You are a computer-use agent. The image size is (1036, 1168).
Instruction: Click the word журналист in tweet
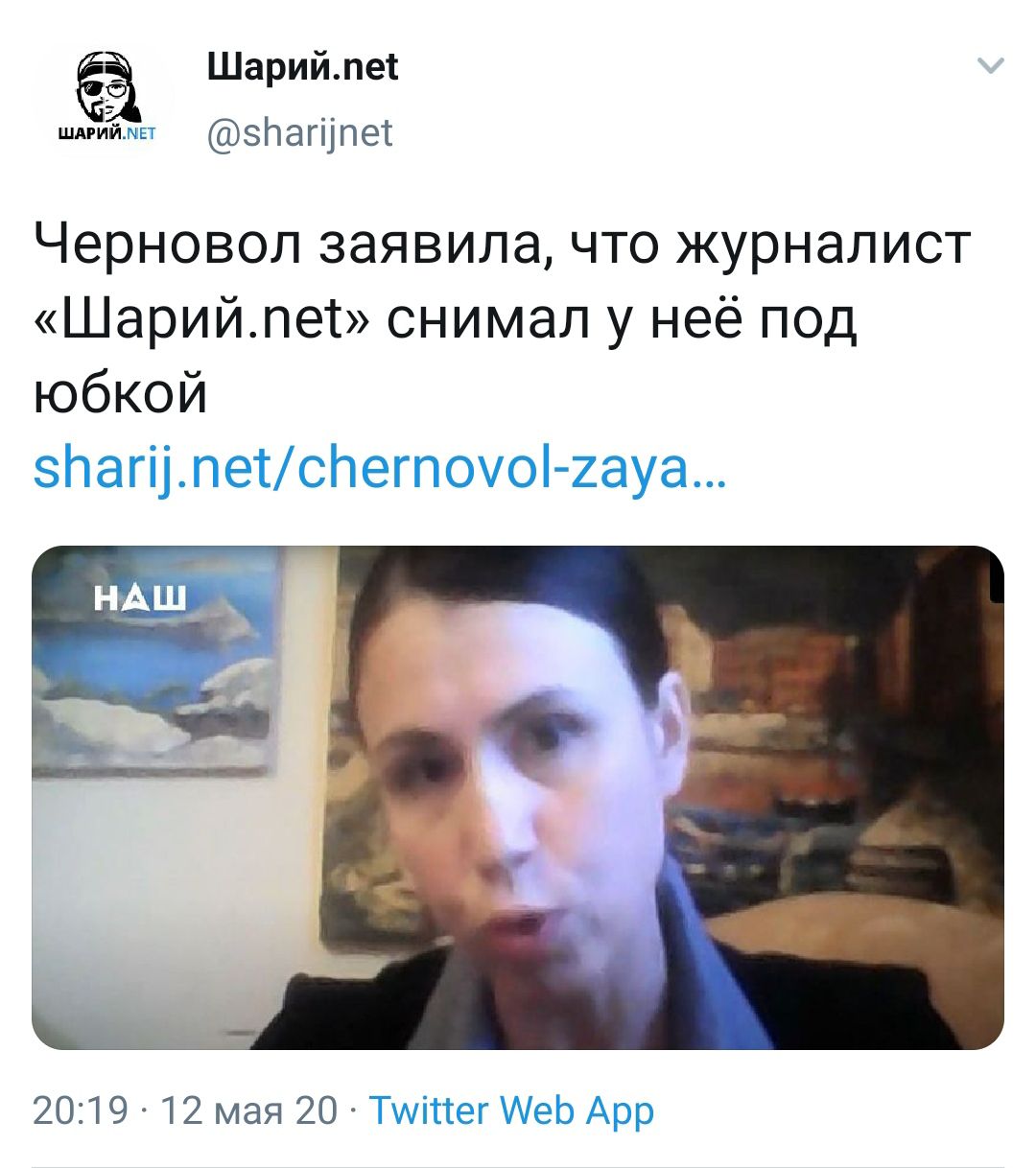[825, 245]
